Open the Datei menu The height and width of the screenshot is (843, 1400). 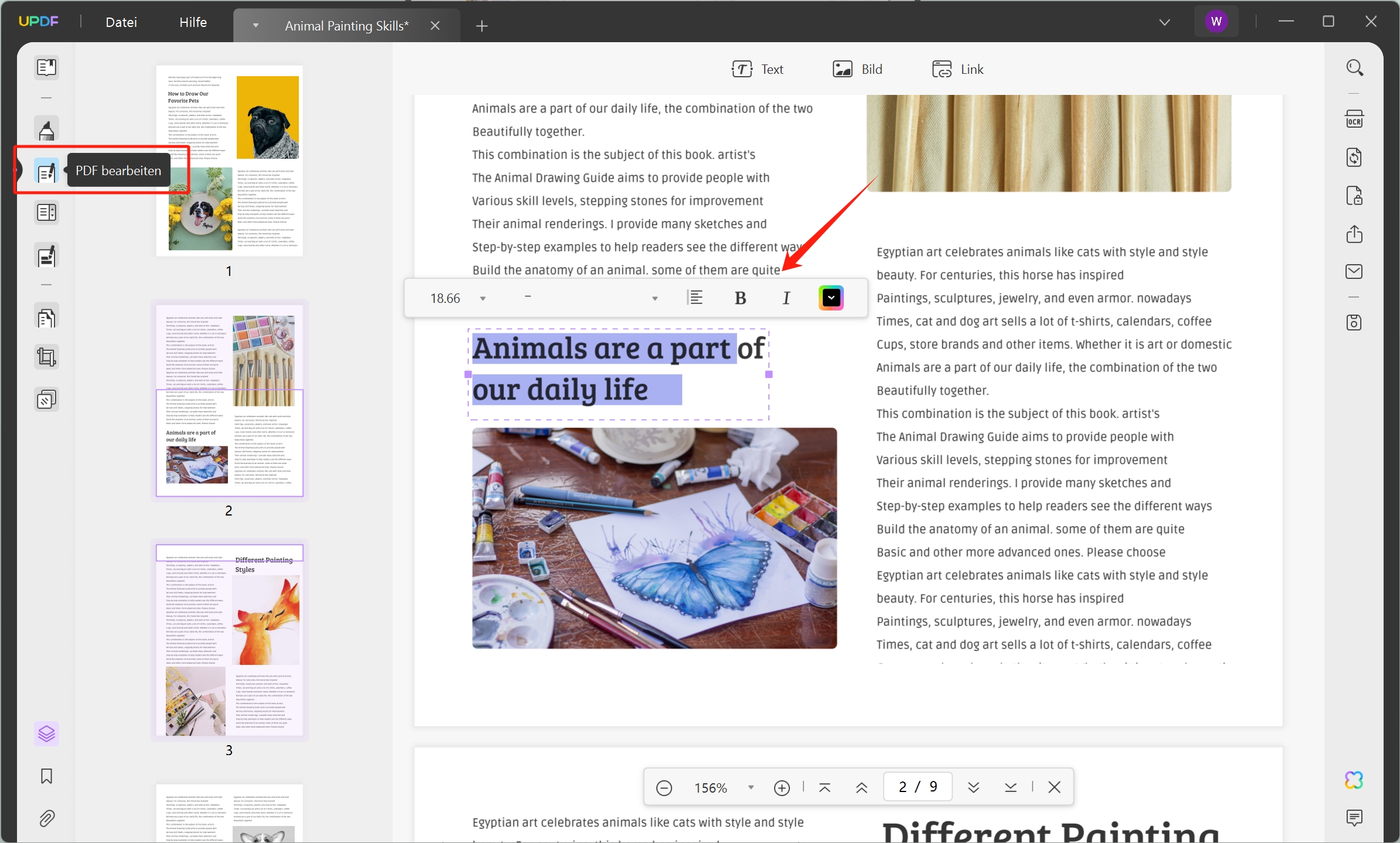pyautogui.click(x=122, y=22)
